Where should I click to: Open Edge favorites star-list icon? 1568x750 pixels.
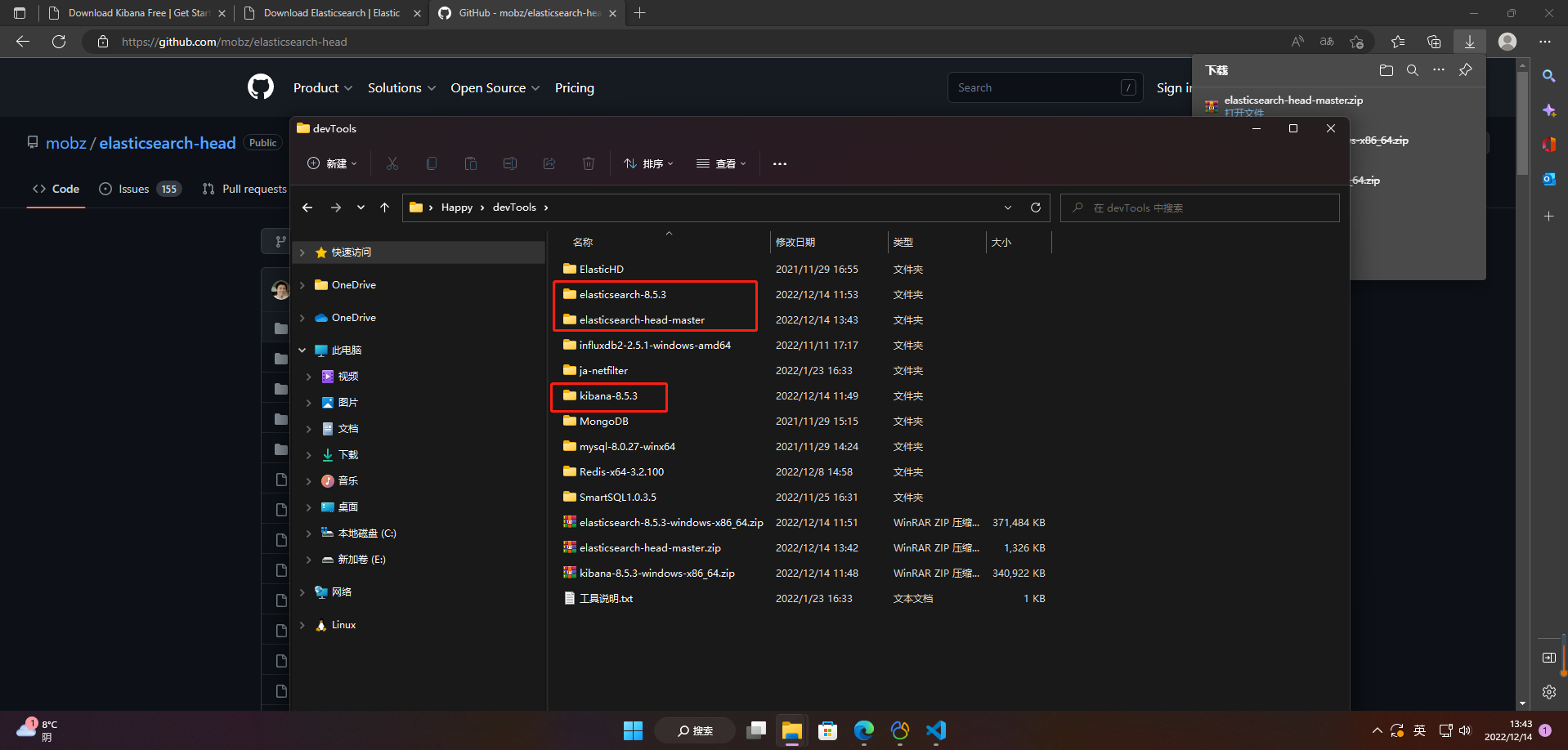coord(1398,42)
